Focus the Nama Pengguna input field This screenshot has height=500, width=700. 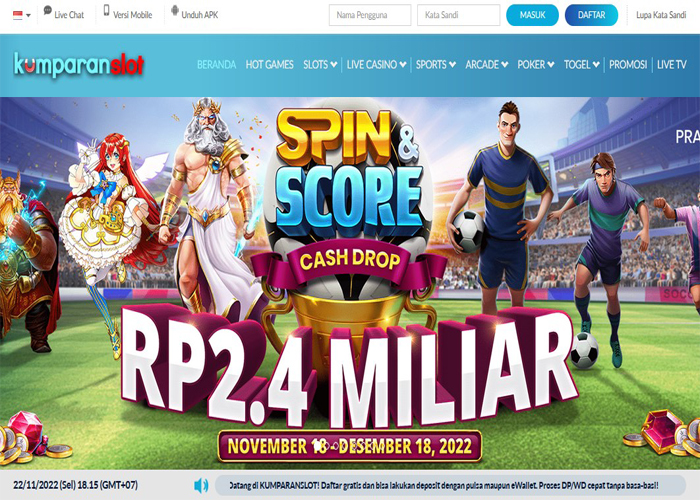[370, 15]
